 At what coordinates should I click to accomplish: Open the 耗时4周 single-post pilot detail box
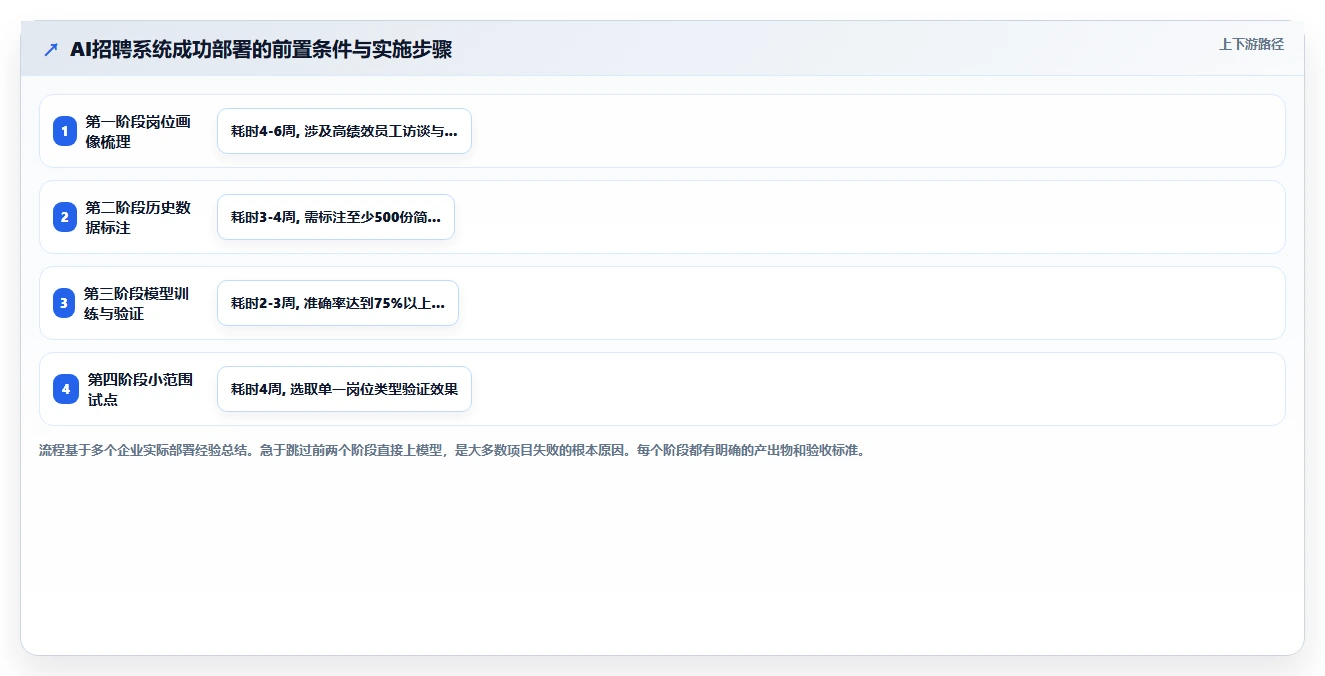pos(344,389)
